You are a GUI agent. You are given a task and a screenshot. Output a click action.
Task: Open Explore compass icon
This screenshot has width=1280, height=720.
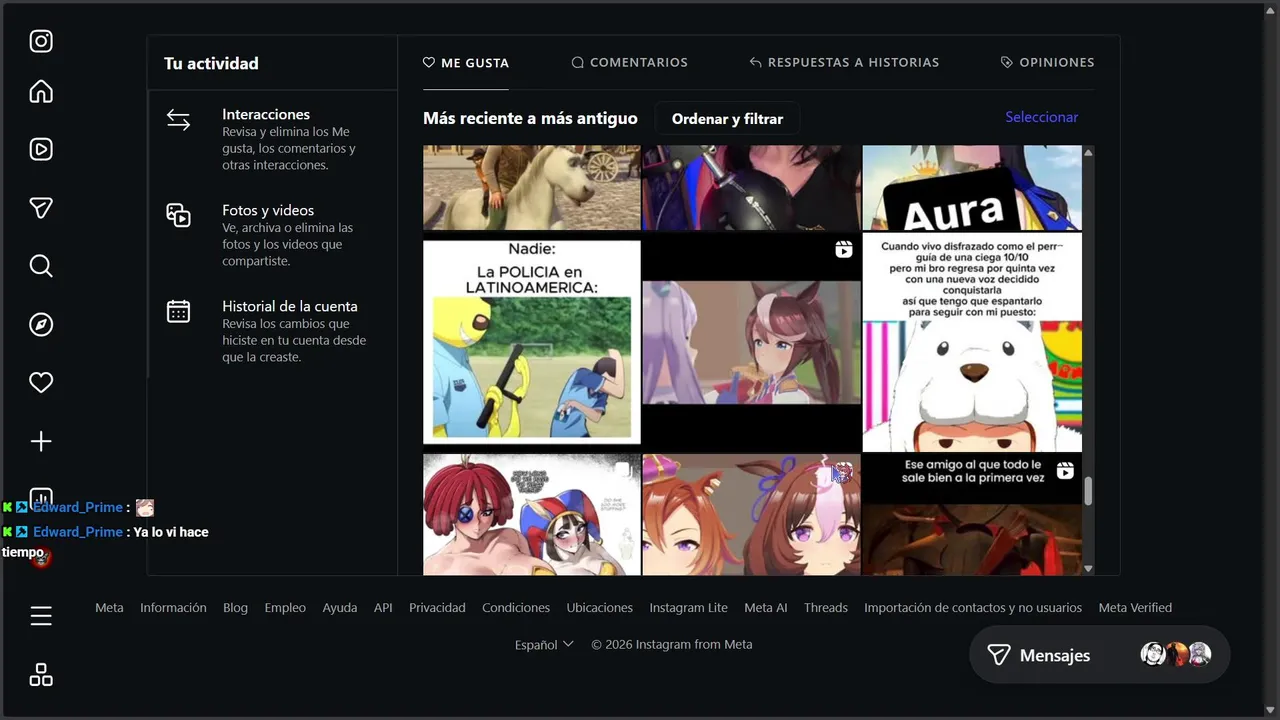[41, 325]
